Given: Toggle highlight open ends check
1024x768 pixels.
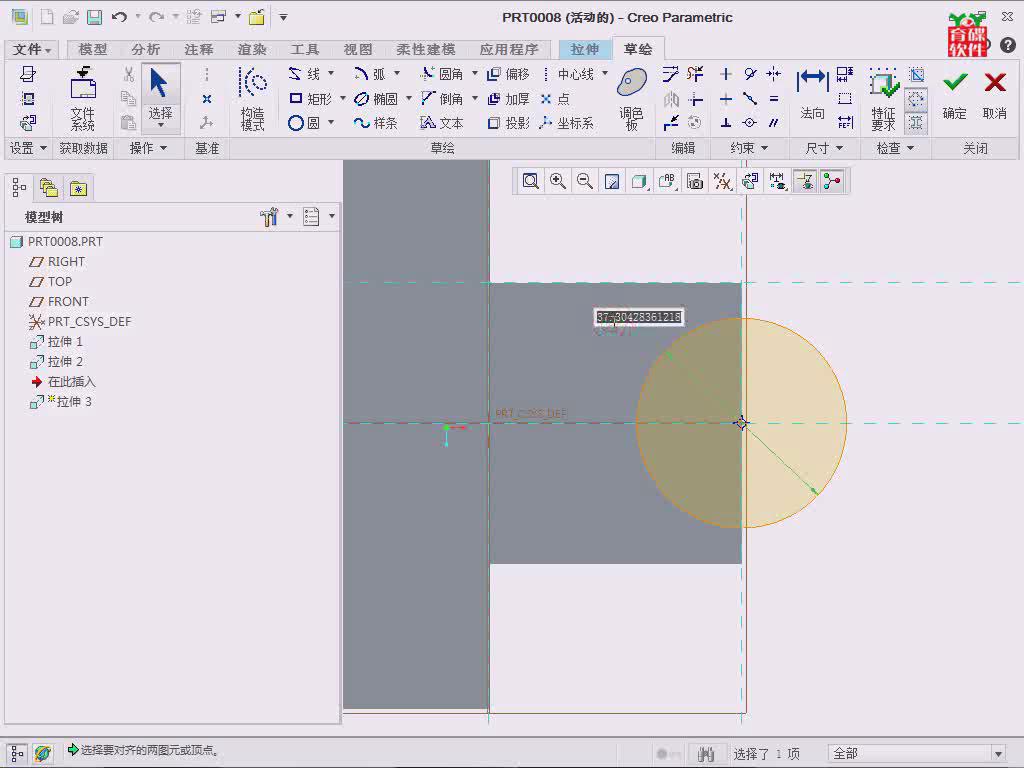Looking at the screenshot, I should tap(916, 99).
